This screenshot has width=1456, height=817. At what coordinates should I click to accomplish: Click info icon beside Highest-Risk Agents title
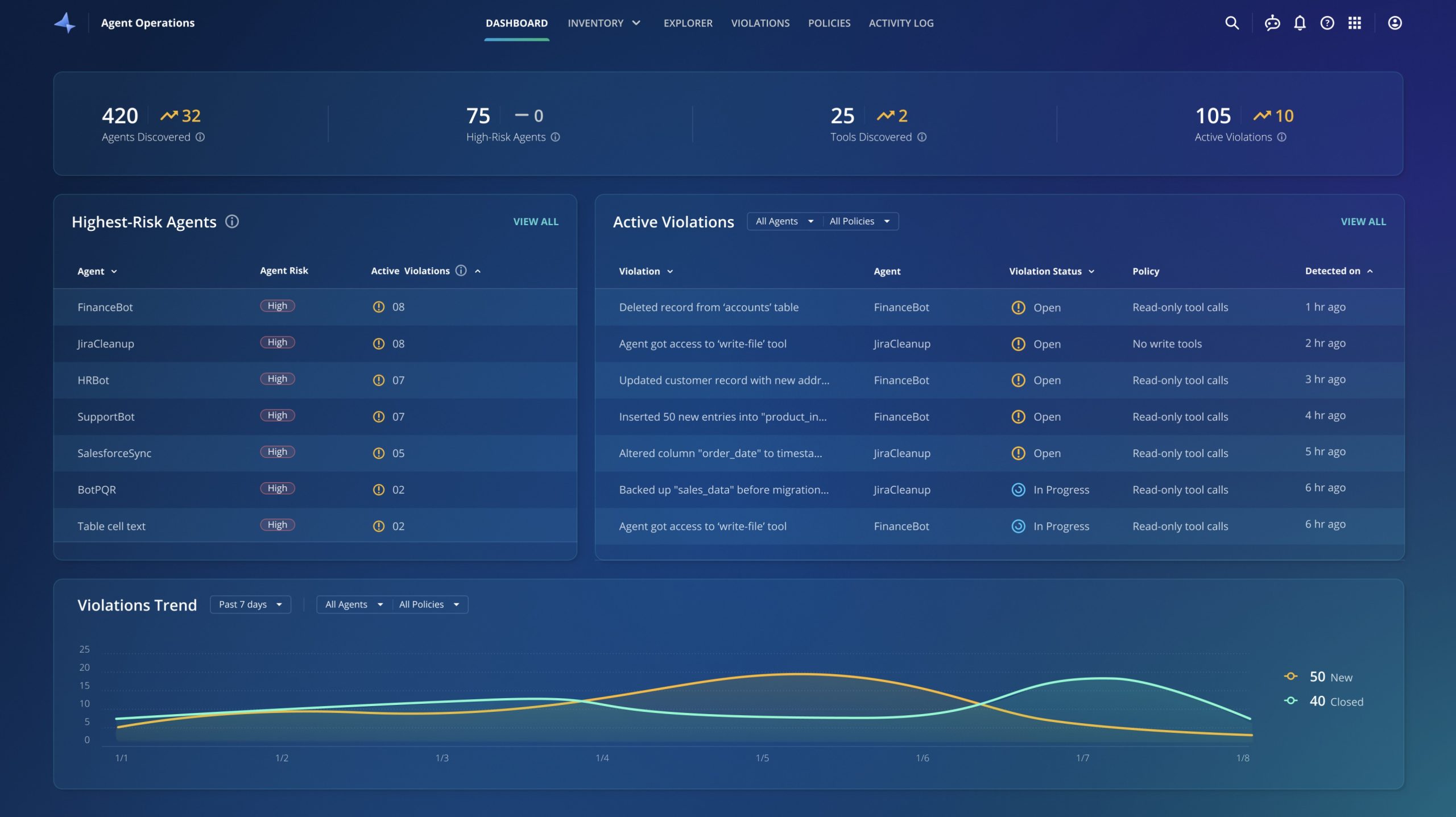(231, 221)
